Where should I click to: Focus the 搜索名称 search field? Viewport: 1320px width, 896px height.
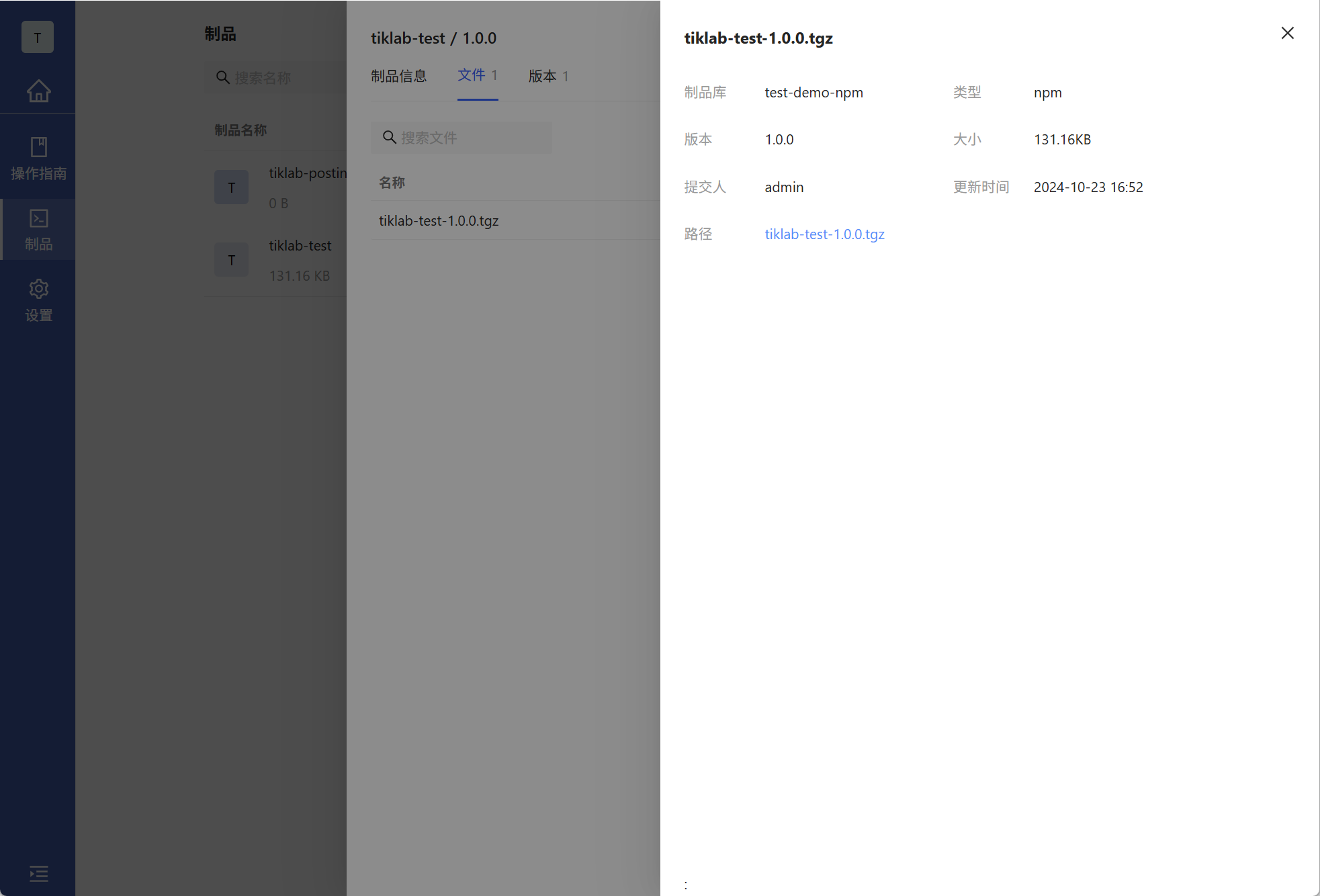tap(282, 78)
